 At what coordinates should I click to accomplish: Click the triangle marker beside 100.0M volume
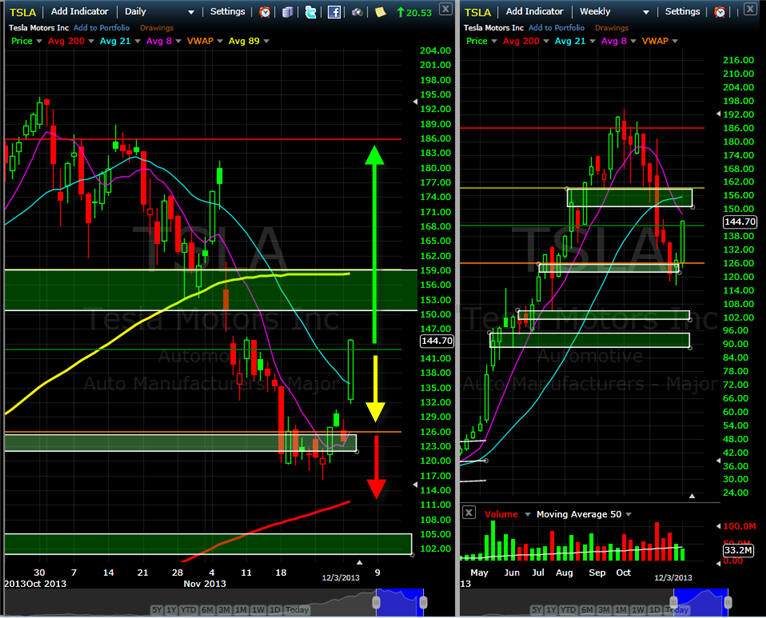click(718, 526)
